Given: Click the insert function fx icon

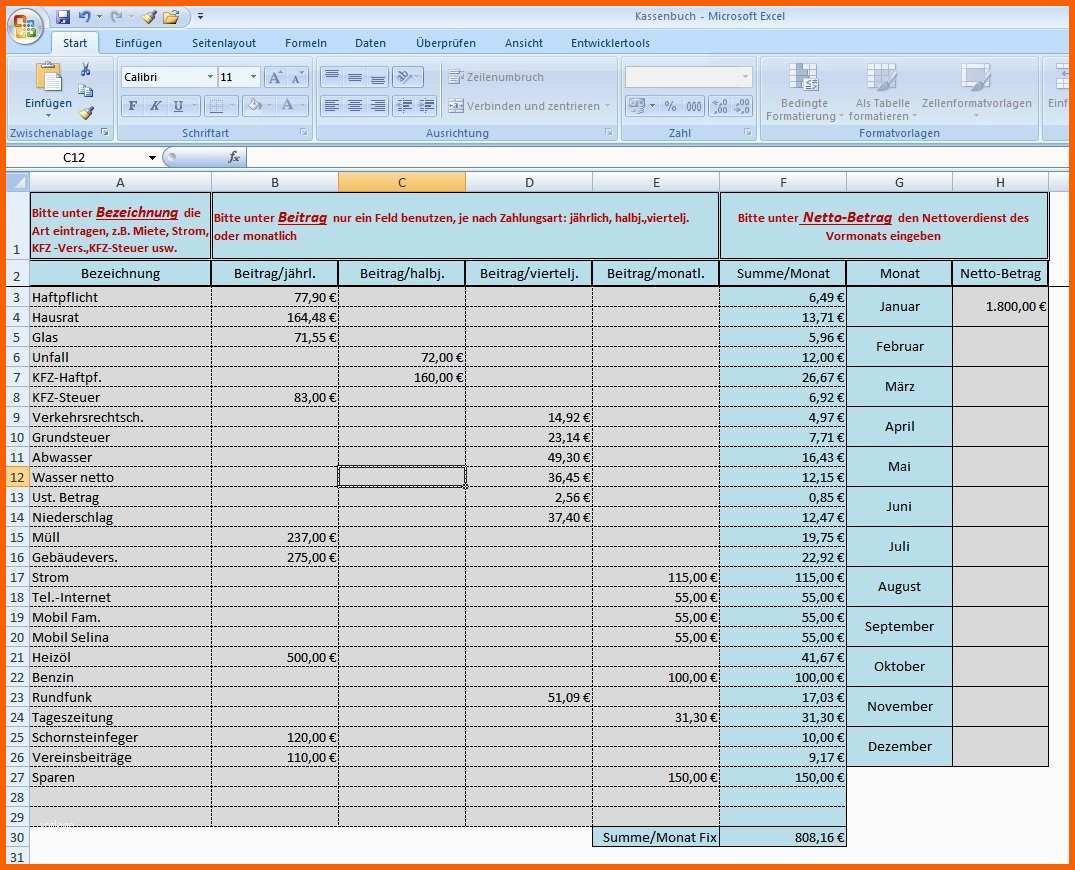Looking at the screenshot, I should click(x=234, y=157).
